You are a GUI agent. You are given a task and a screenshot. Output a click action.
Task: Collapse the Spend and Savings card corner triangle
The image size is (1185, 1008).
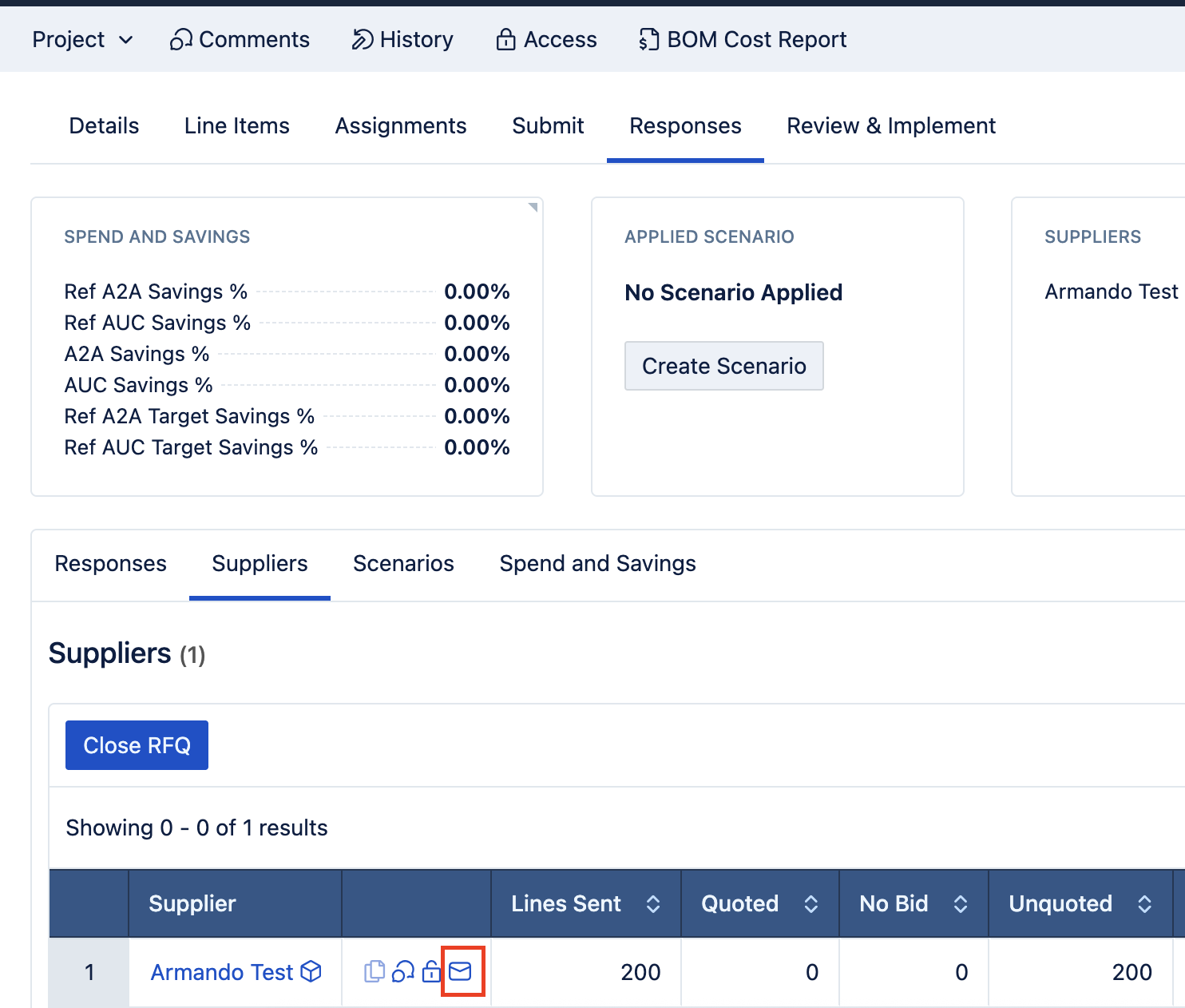(533, 208)
